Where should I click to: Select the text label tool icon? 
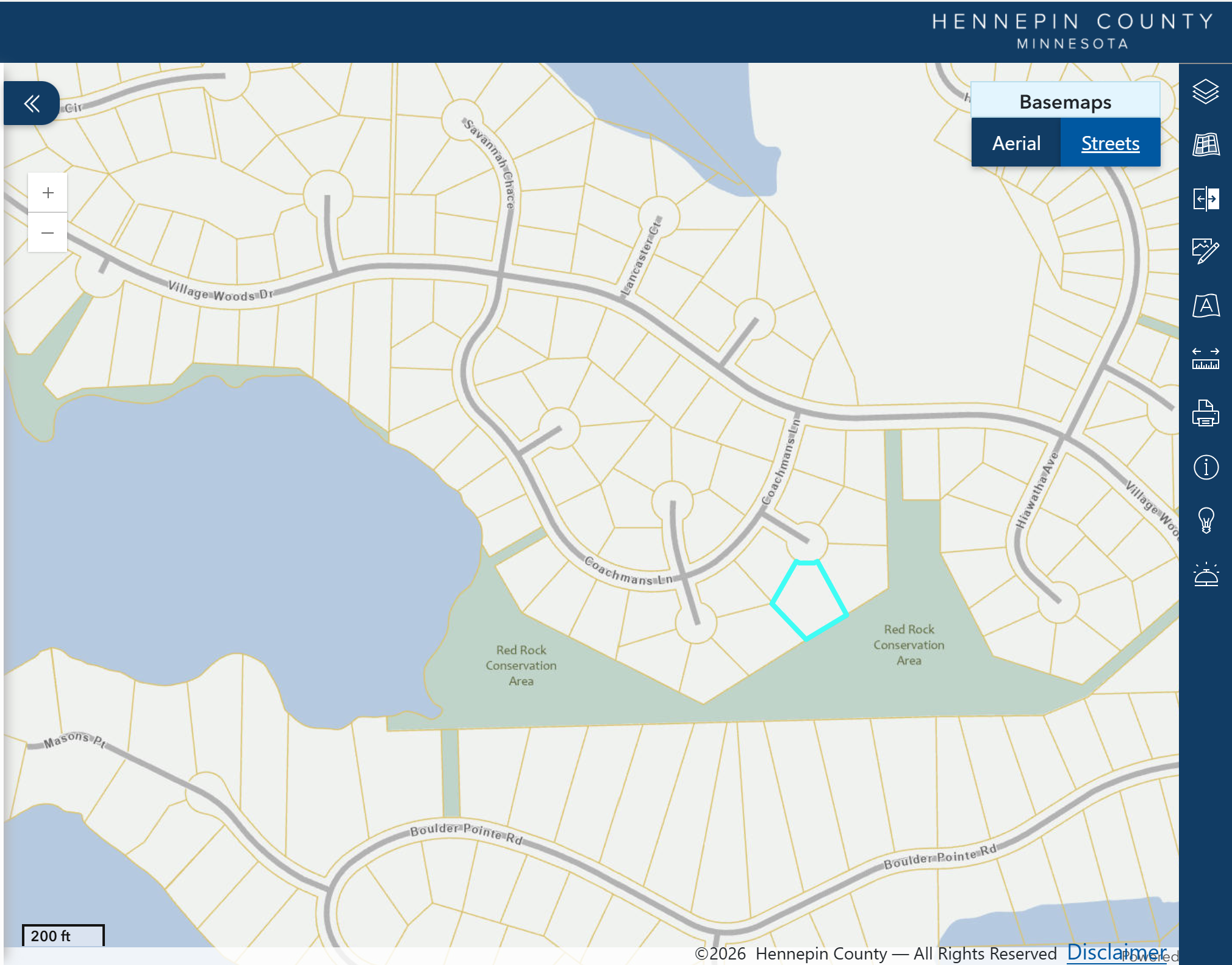(1206, 305)
